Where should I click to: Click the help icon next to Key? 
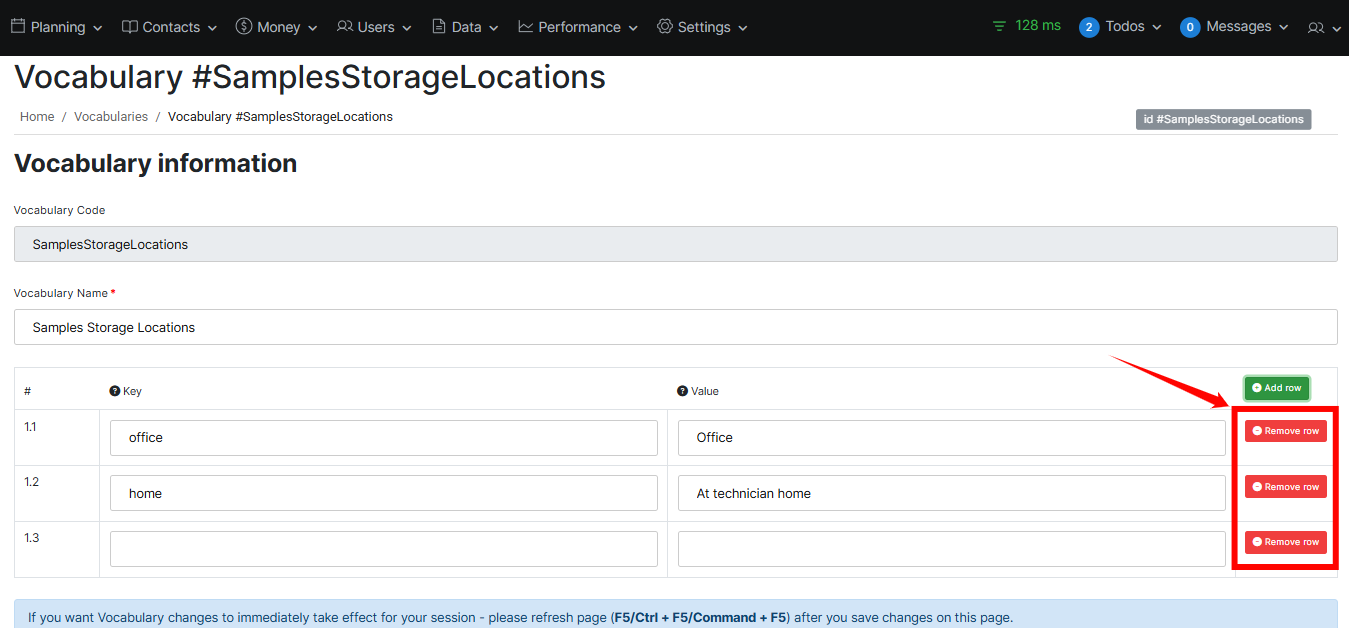click(115, 391)
